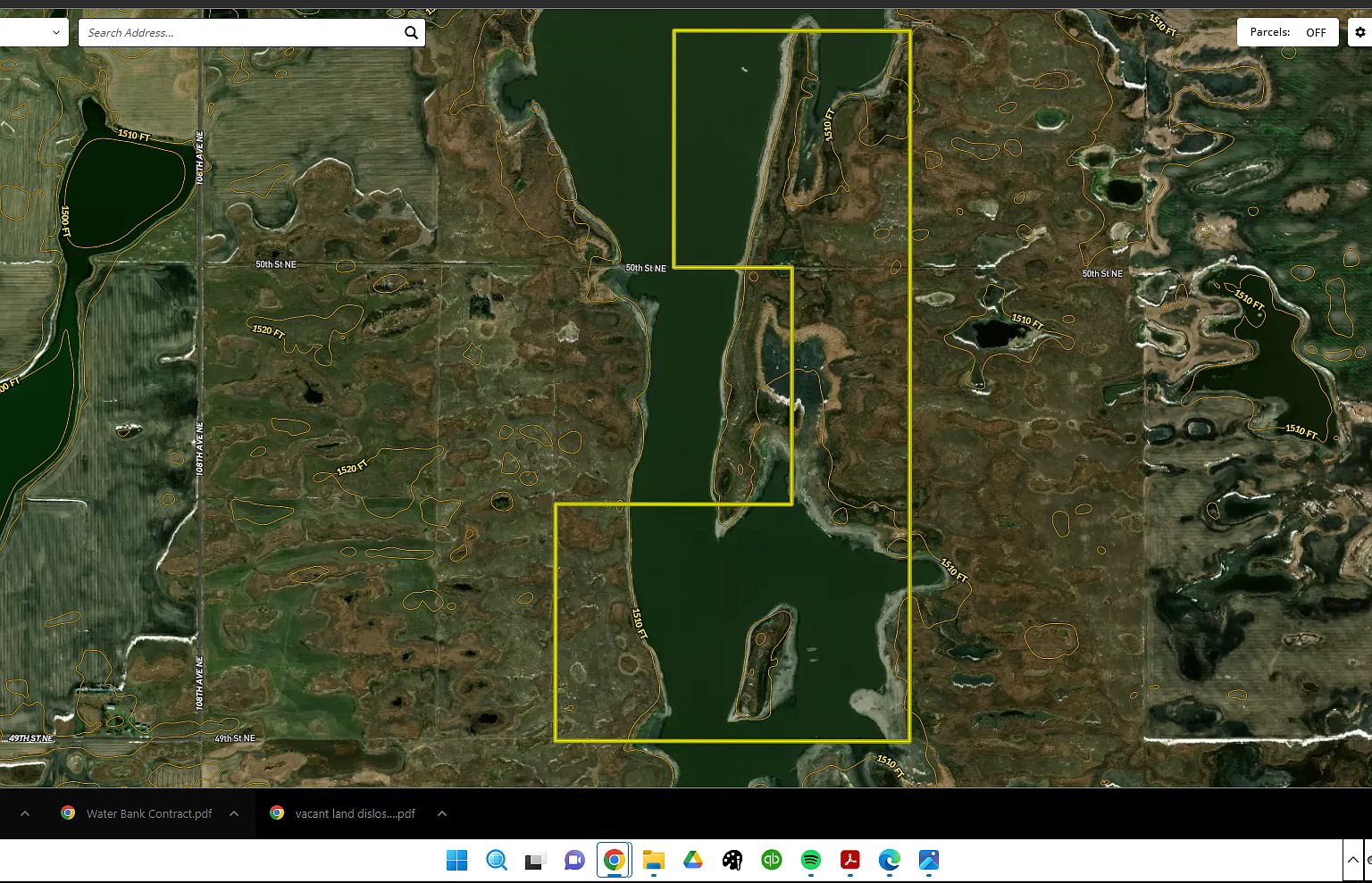1372x883 pixels.
Task: Click inside the Search Address field
Action: [241, 32]
